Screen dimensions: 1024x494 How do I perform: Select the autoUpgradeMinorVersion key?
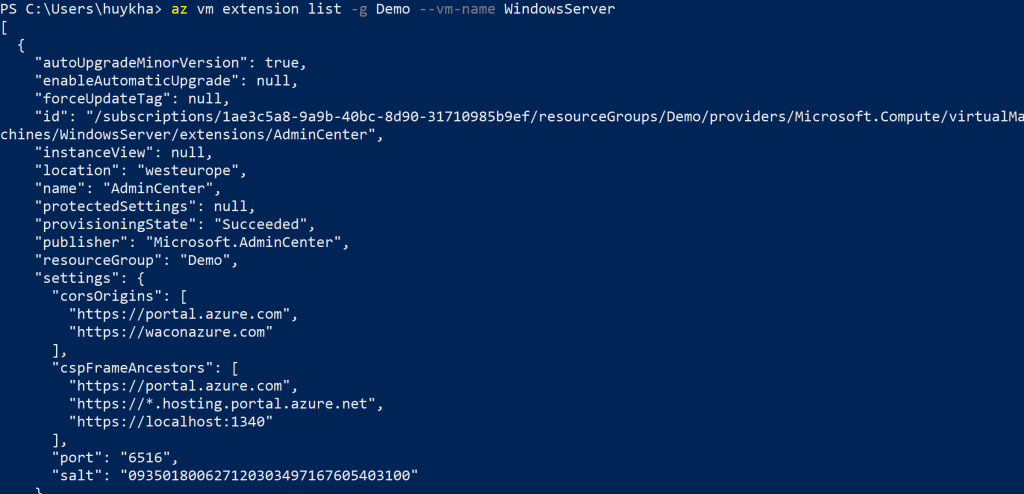click(x=144, y=62)
